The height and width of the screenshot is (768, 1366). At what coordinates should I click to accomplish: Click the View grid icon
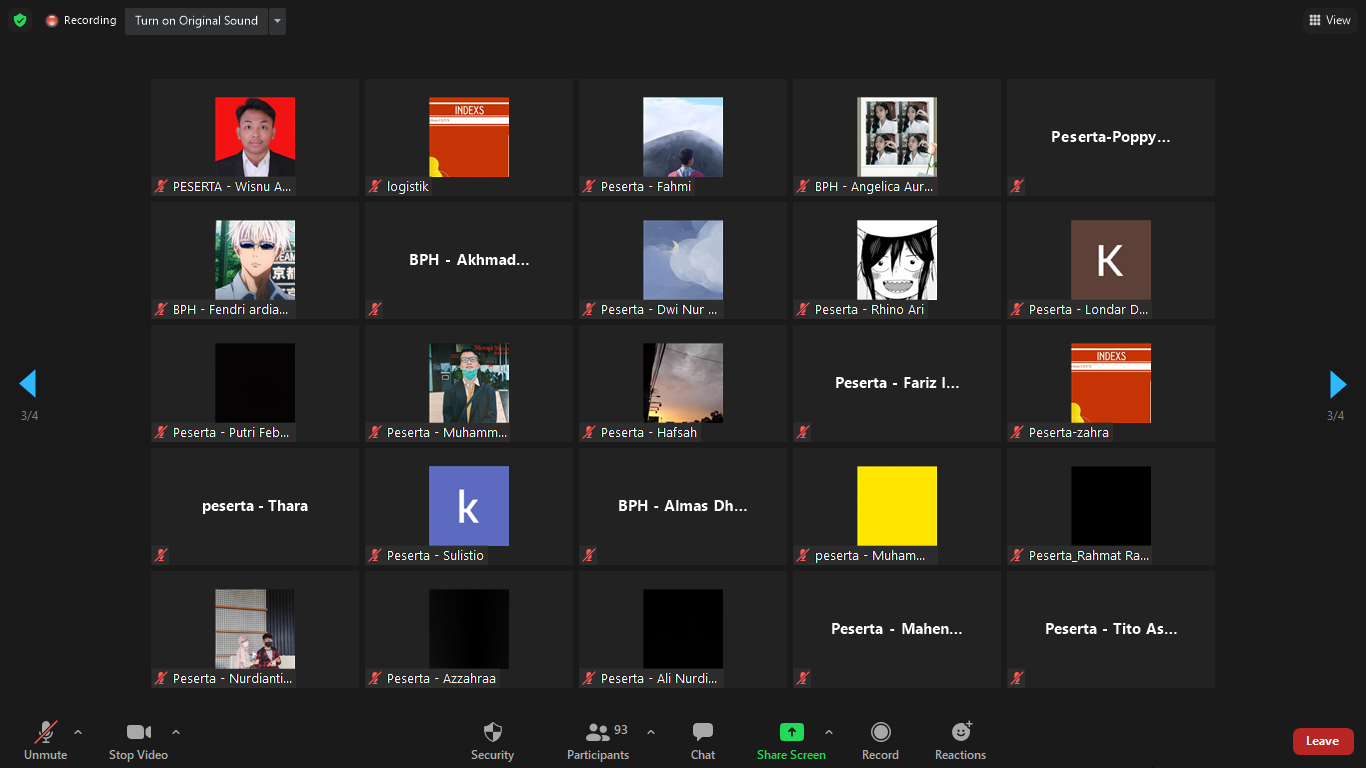click(x=1315, y=20)
